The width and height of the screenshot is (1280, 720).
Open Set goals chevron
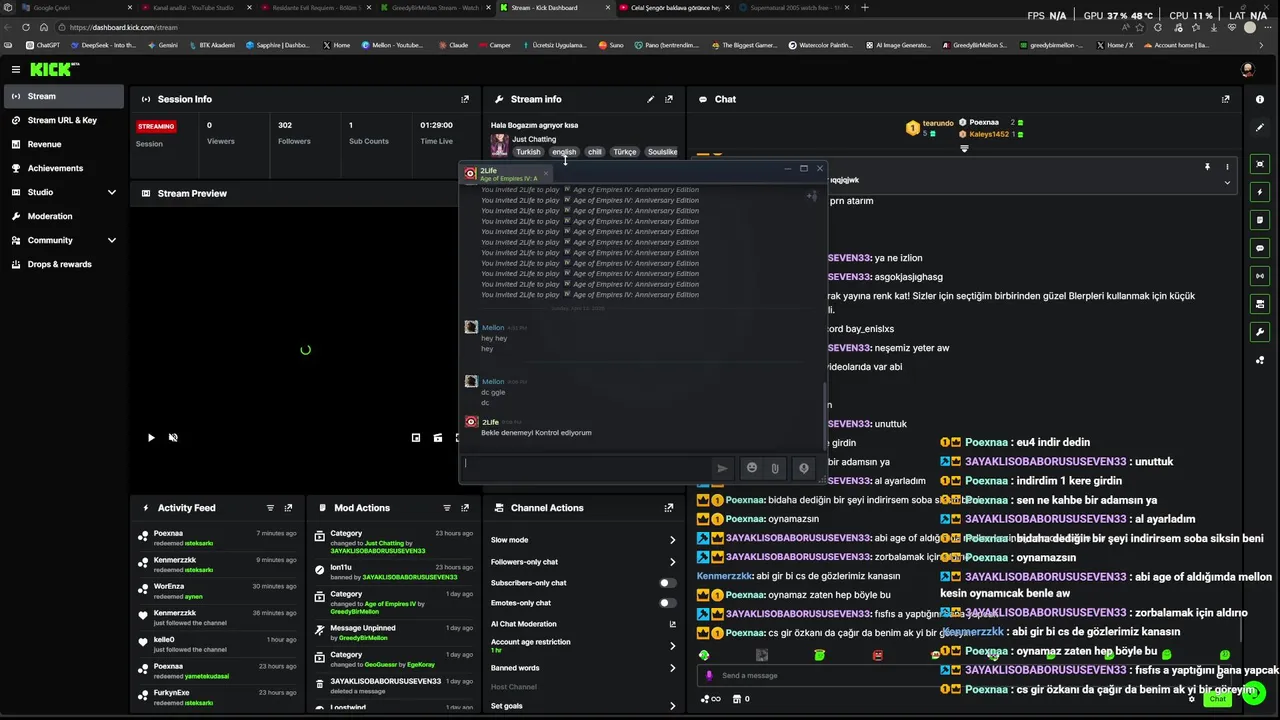(x=672, y=706)
